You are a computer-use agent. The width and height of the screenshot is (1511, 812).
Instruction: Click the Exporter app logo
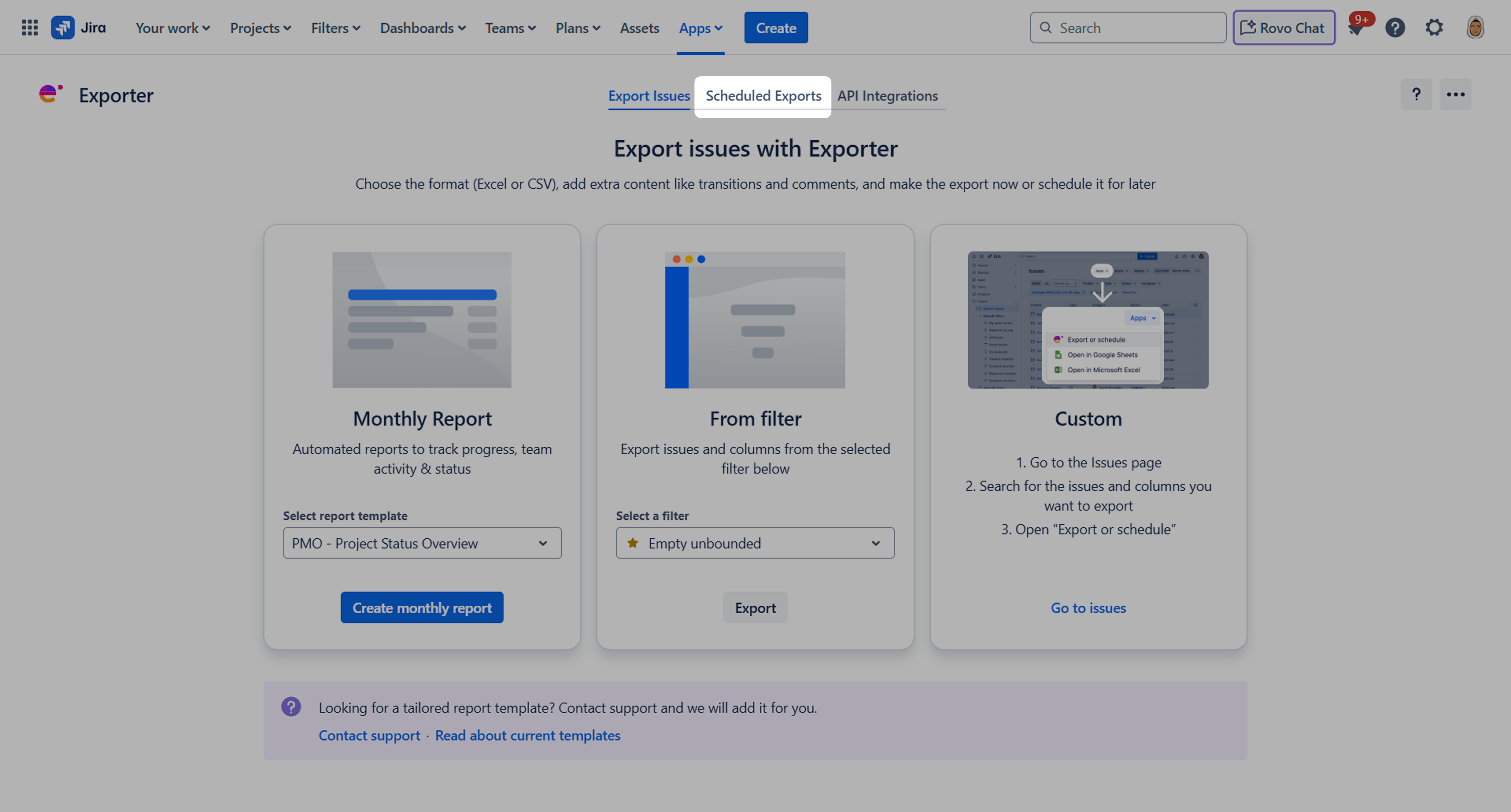(50, 94)
